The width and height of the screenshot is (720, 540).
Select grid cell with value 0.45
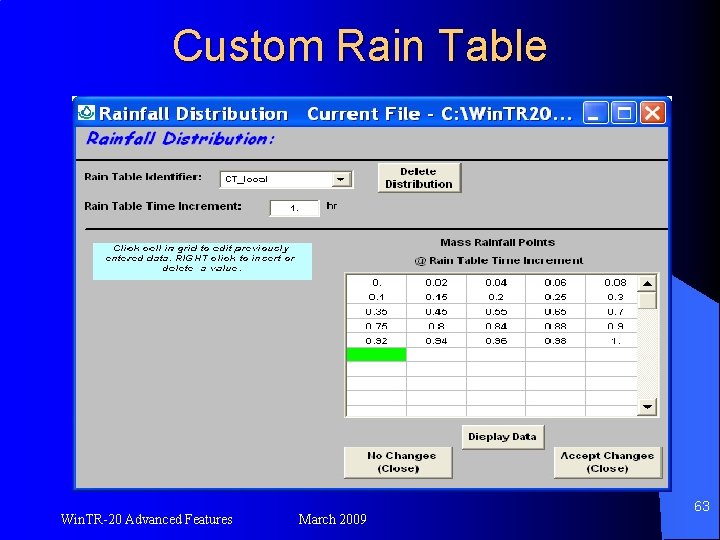click(x=436, y=311)
